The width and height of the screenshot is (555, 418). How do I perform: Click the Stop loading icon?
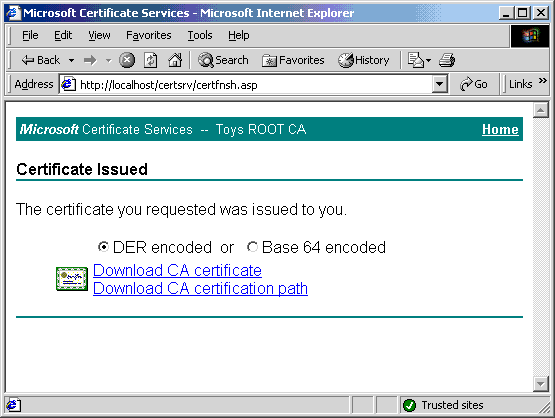127,60
